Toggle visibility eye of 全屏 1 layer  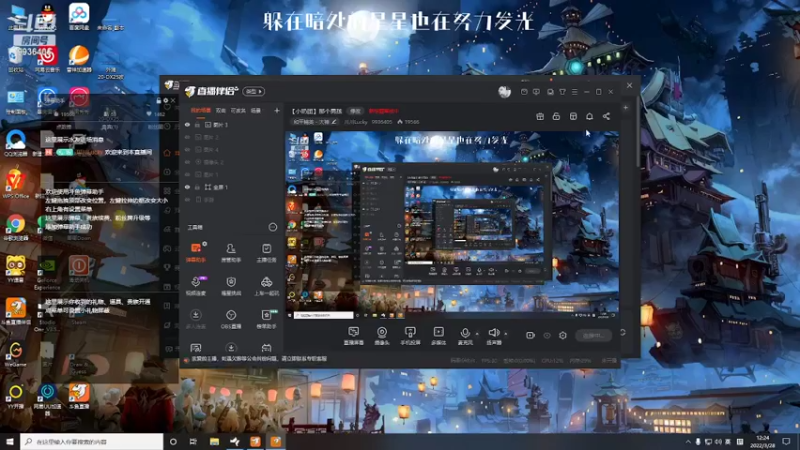click(x=187, y=187)
